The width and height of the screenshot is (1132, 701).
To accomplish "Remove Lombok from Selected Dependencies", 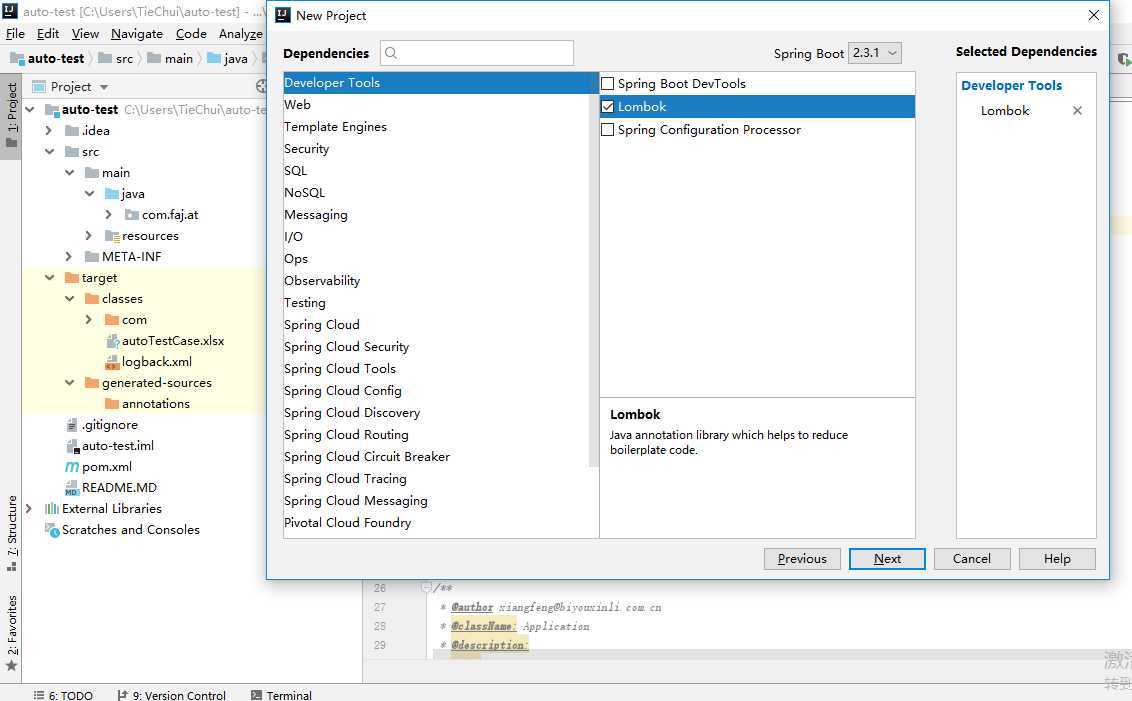I will click(x=1077, y=110).
